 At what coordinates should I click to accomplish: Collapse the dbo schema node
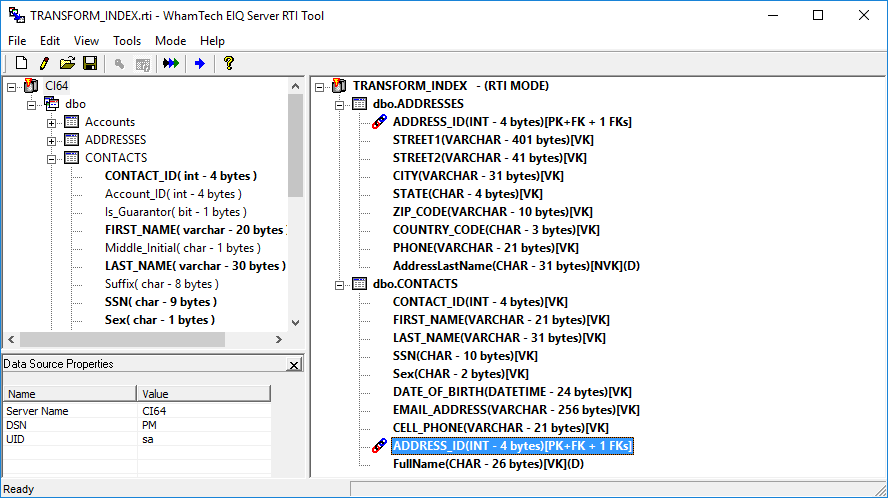tap(32, 105)
